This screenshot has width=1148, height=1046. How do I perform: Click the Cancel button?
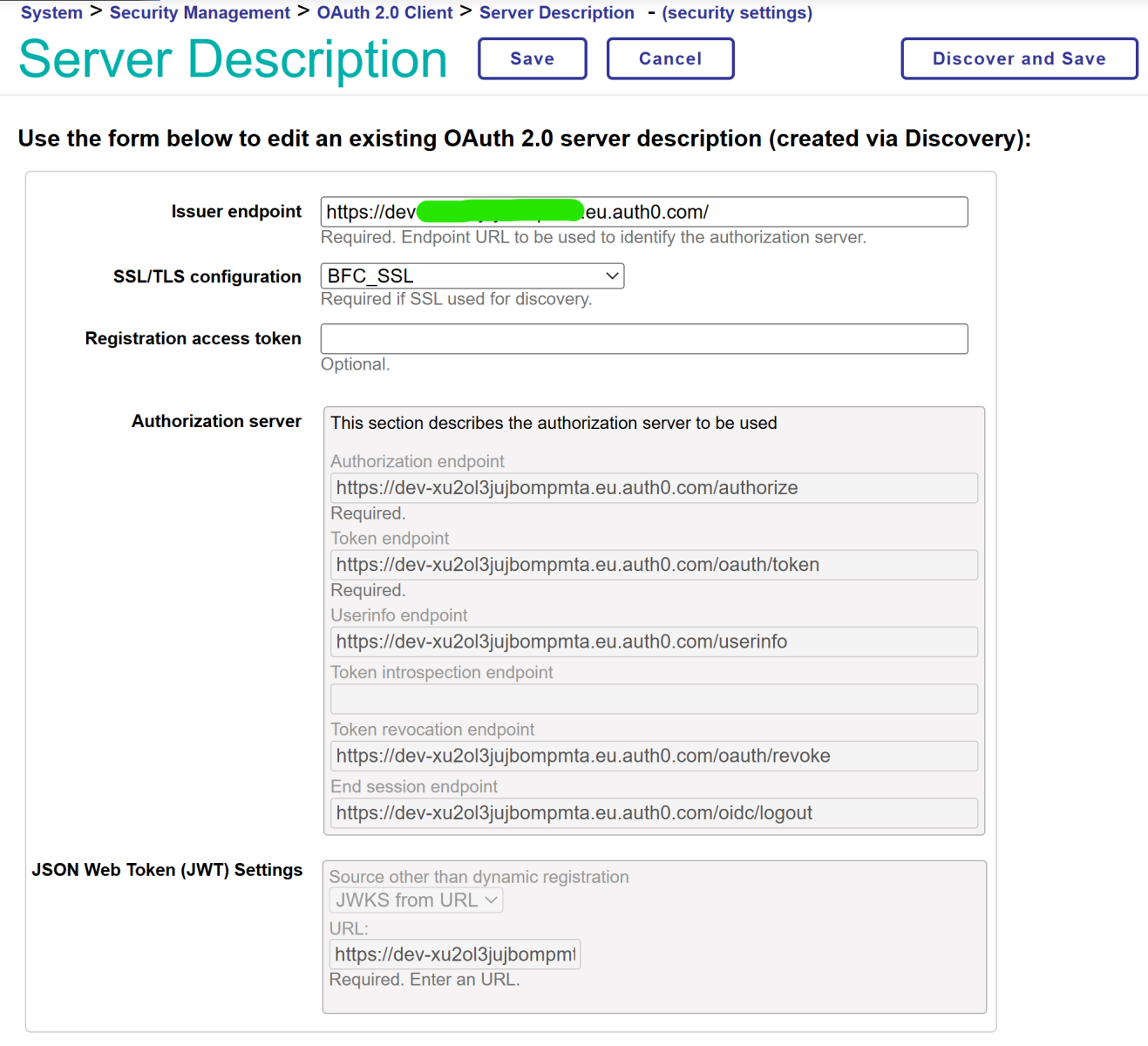click(x=669, y=58)
